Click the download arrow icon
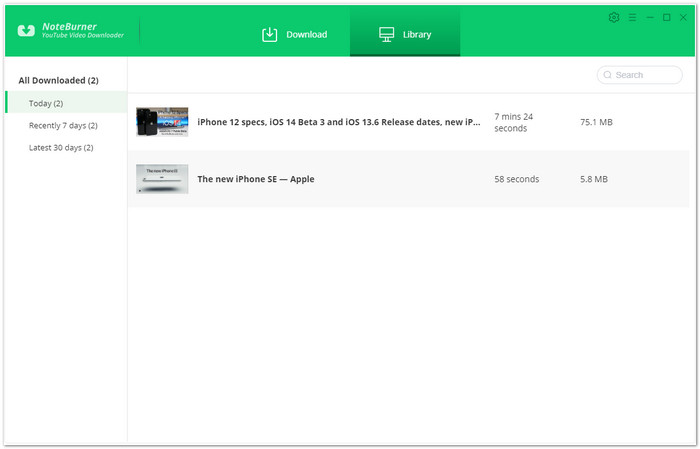 (x=269, y=34)
